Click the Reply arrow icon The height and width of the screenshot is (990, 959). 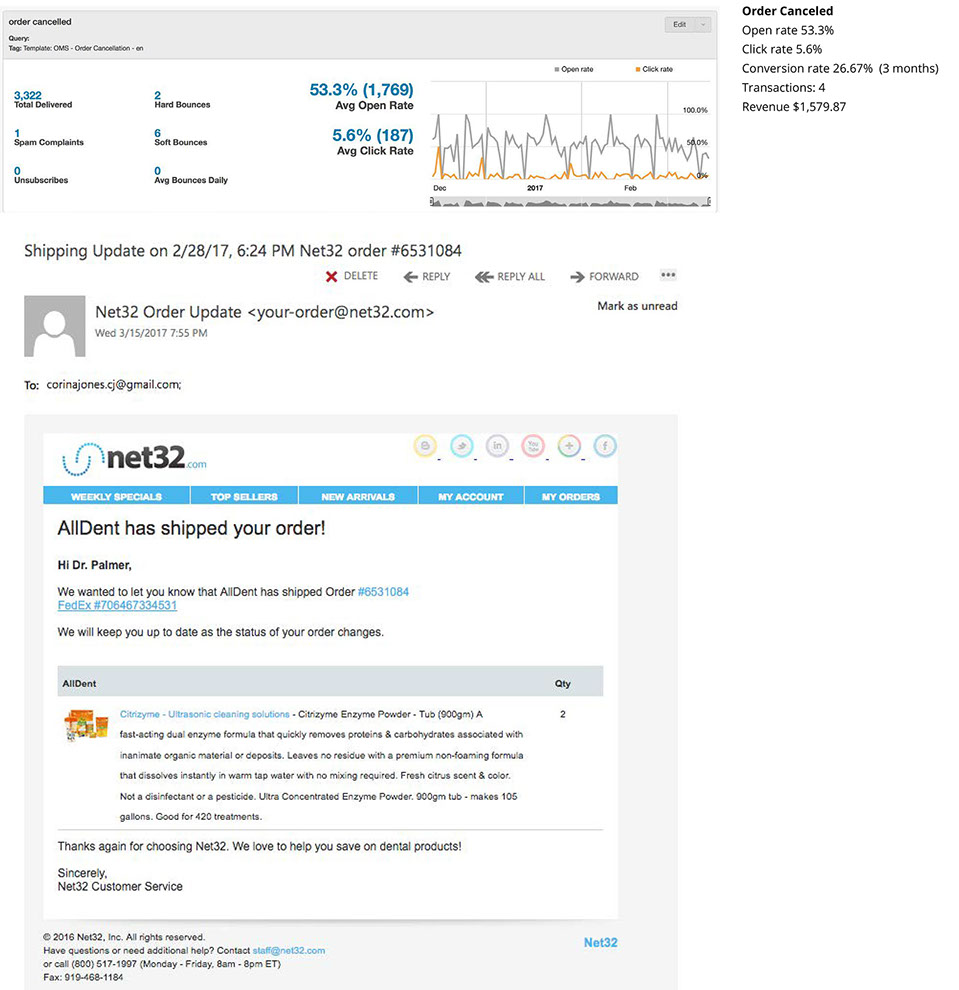coord(410,277)
